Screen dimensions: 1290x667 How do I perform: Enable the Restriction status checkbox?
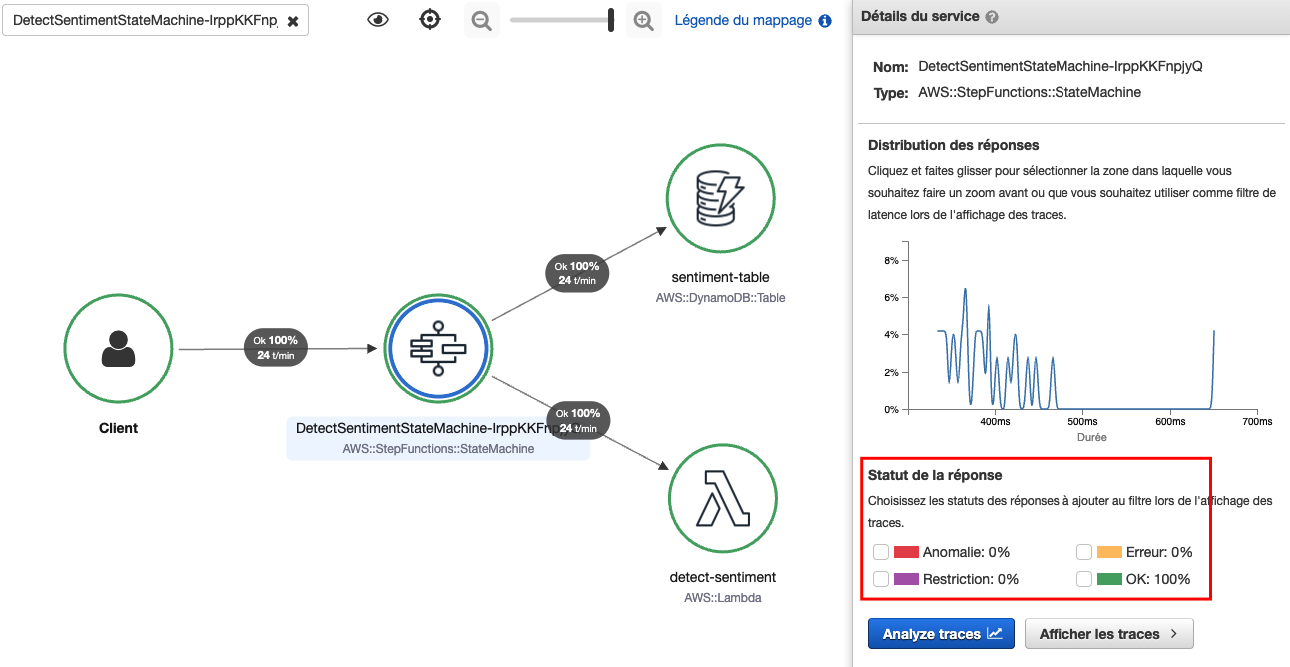click(x=881, y=579)
